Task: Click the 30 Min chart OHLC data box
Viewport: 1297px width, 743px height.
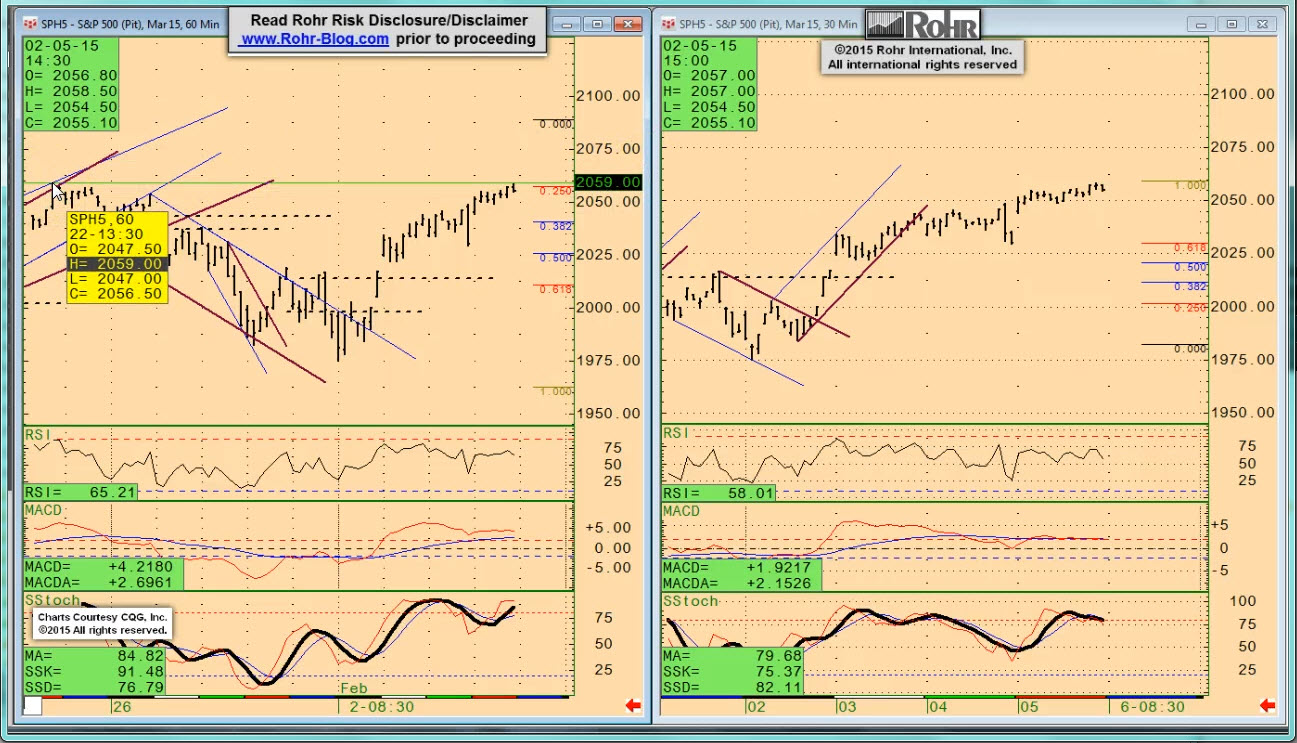Action: pos(709,84)
